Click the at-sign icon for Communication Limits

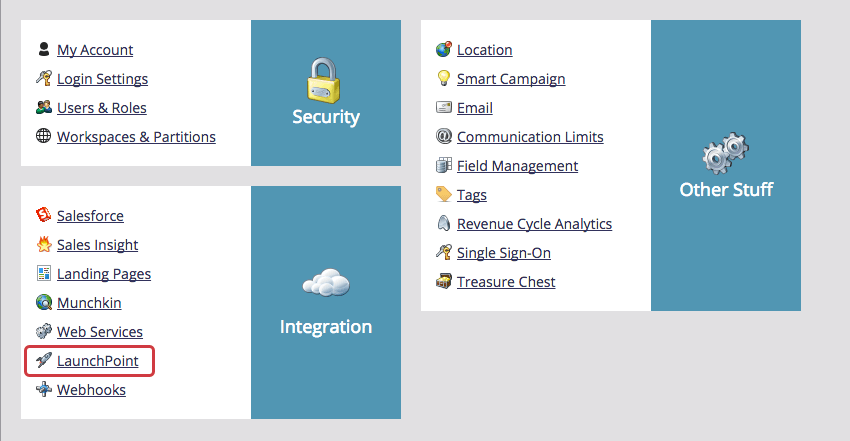(444, 136)
